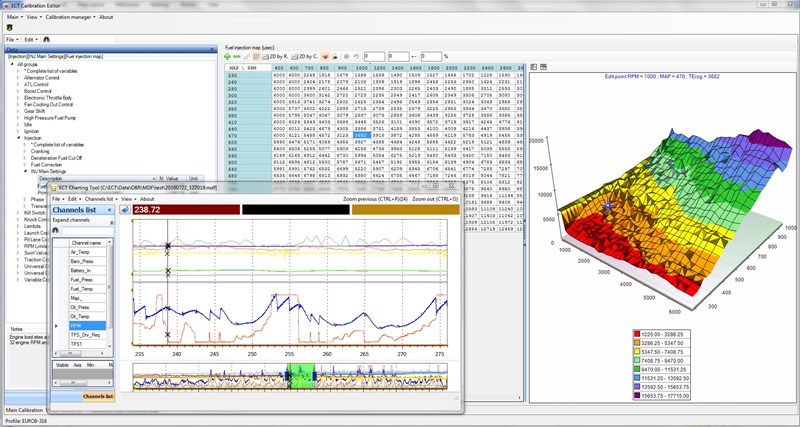Click the green shield icon below Main menu

tap(9, 28)
